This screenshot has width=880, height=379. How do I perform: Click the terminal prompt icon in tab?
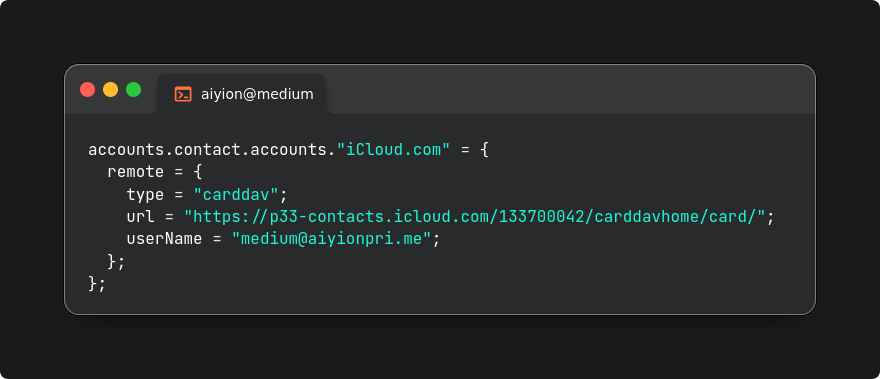pyautogui.click(x=183, y=94)
